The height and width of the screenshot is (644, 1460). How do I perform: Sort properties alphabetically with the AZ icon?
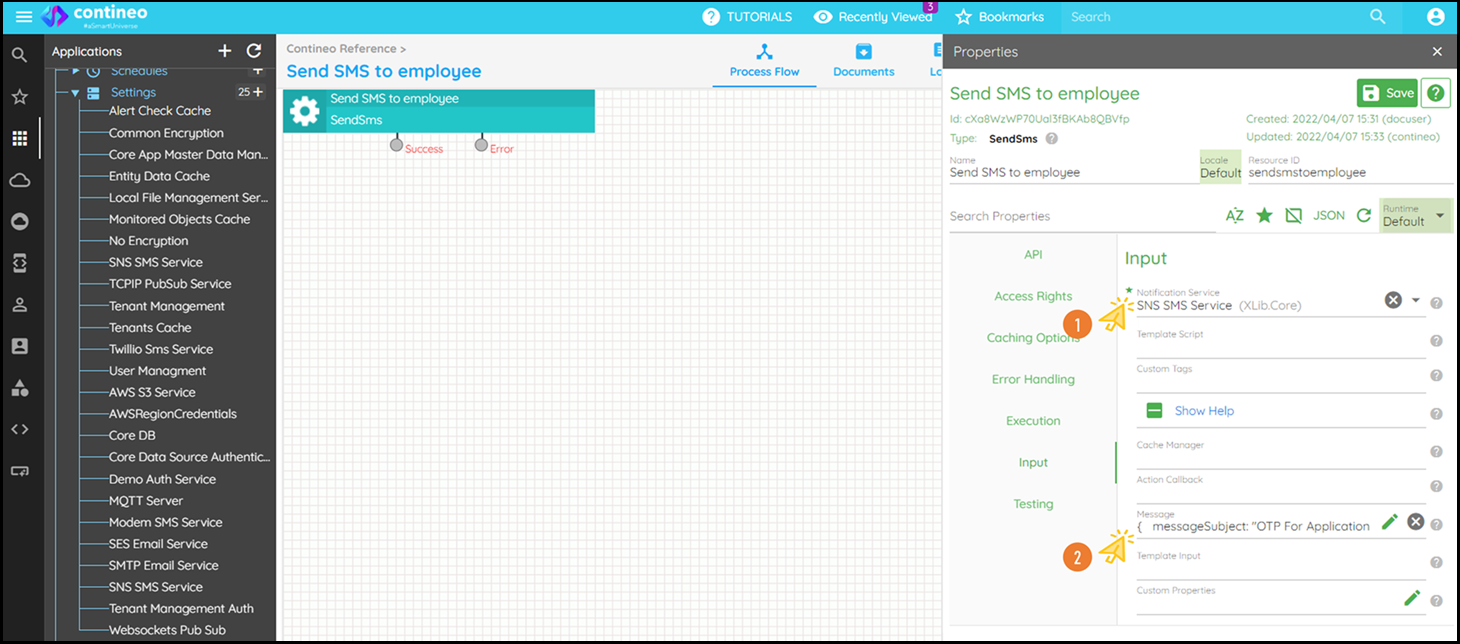(1234, 214)
